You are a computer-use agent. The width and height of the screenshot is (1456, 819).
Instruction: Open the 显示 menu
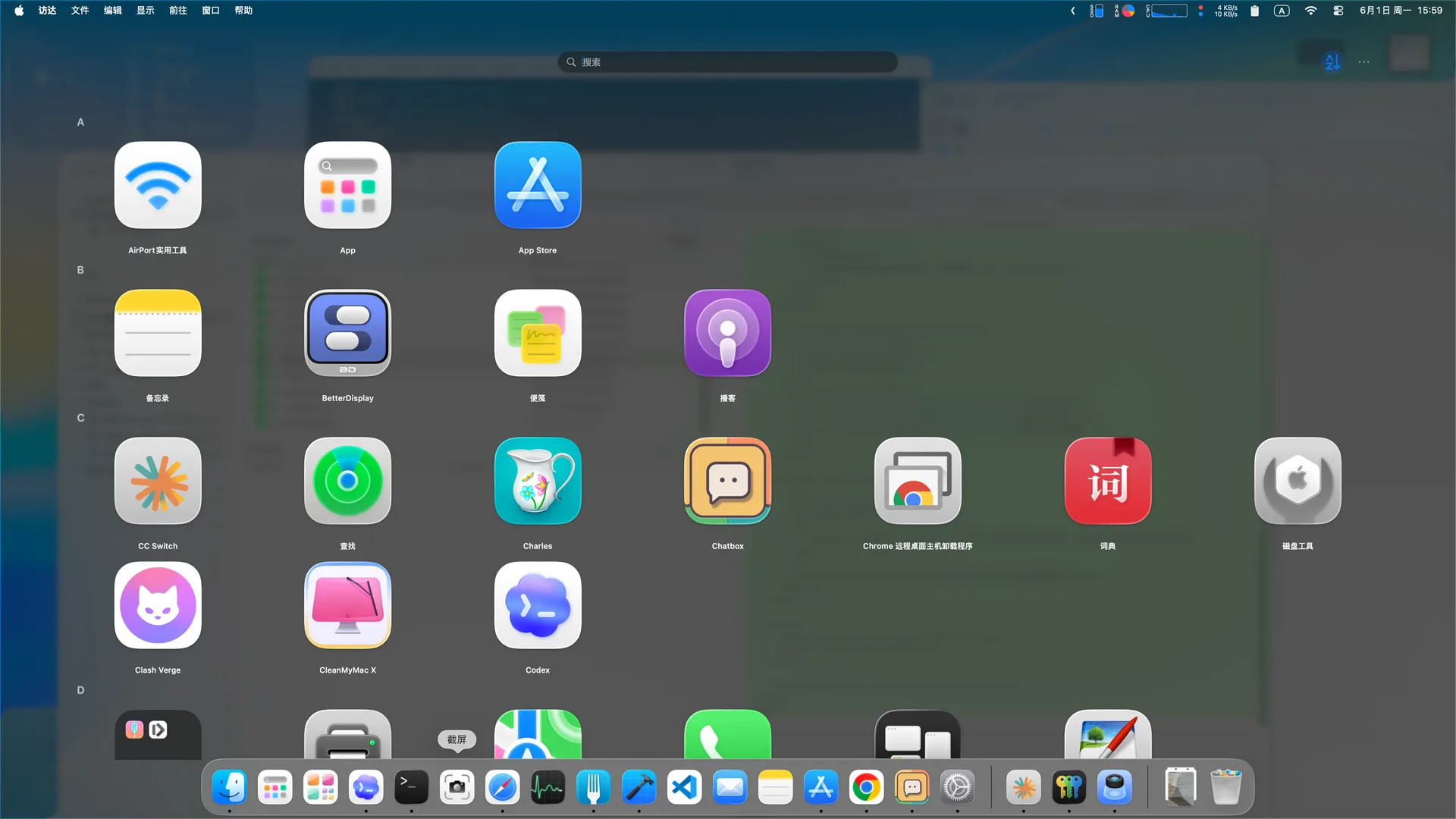click(x=145, y=10)
